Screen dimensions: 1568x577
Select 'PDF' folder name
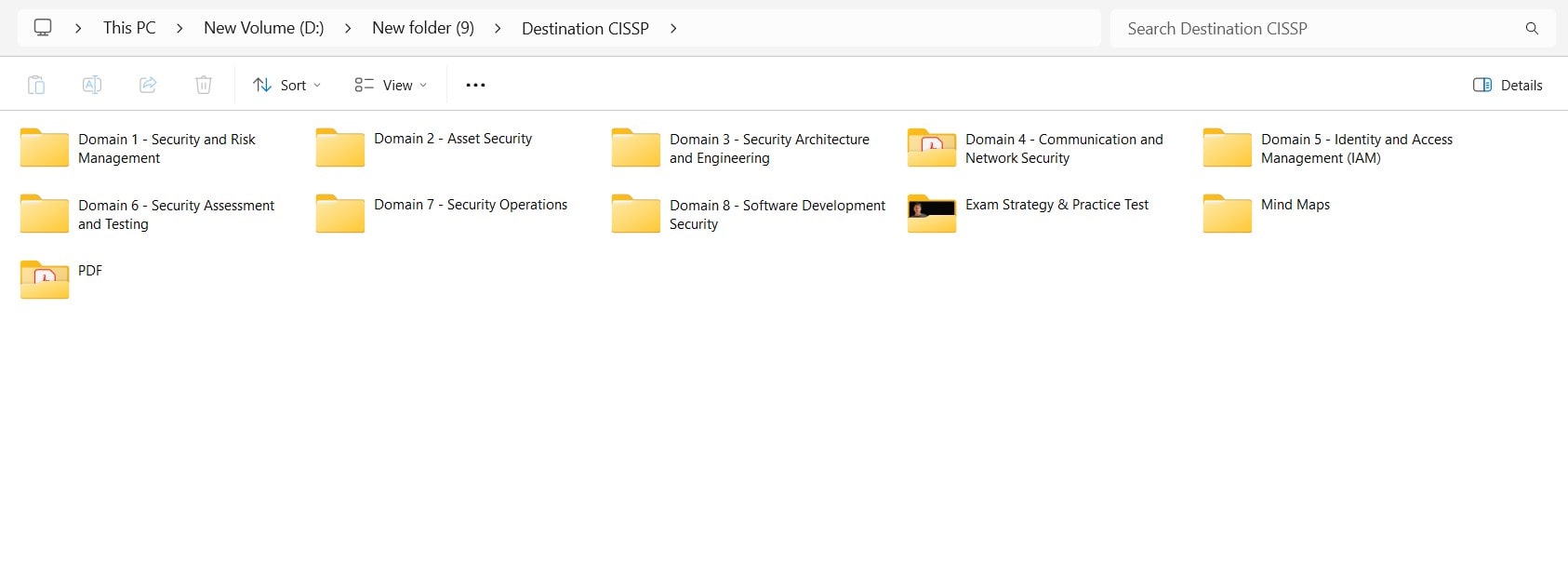point(90,271)
